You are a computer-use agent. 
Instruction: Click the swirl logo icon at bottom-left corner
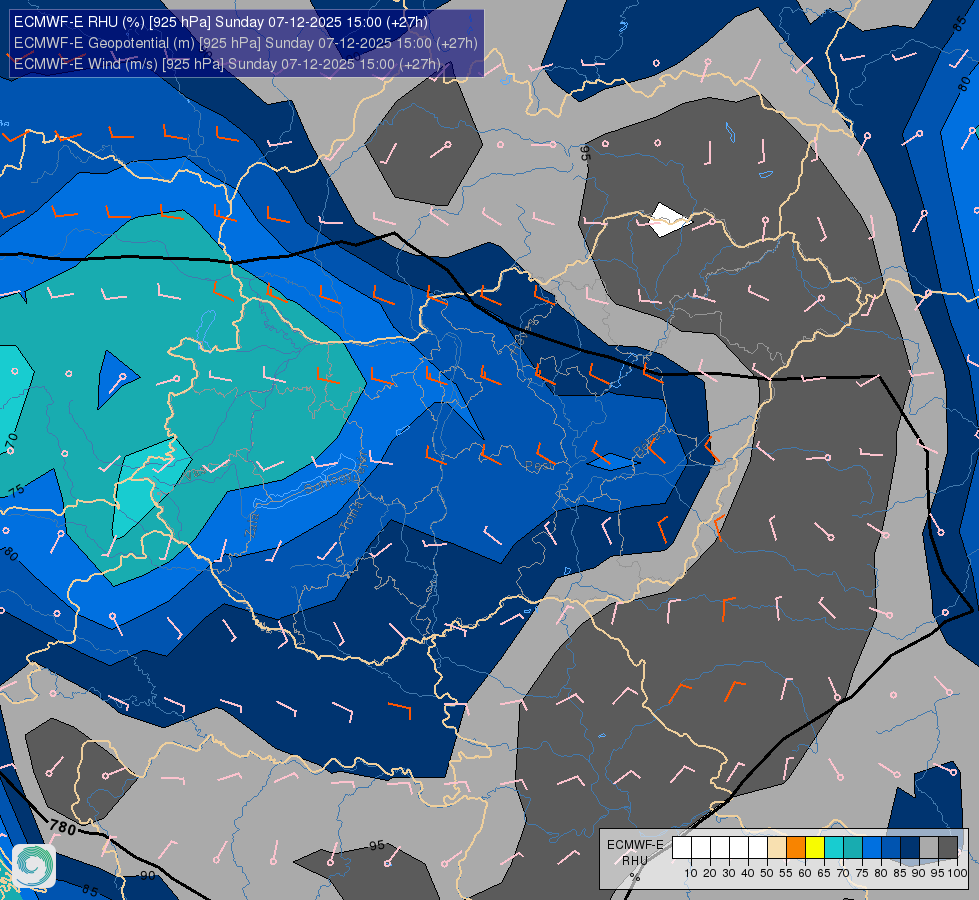34,866
